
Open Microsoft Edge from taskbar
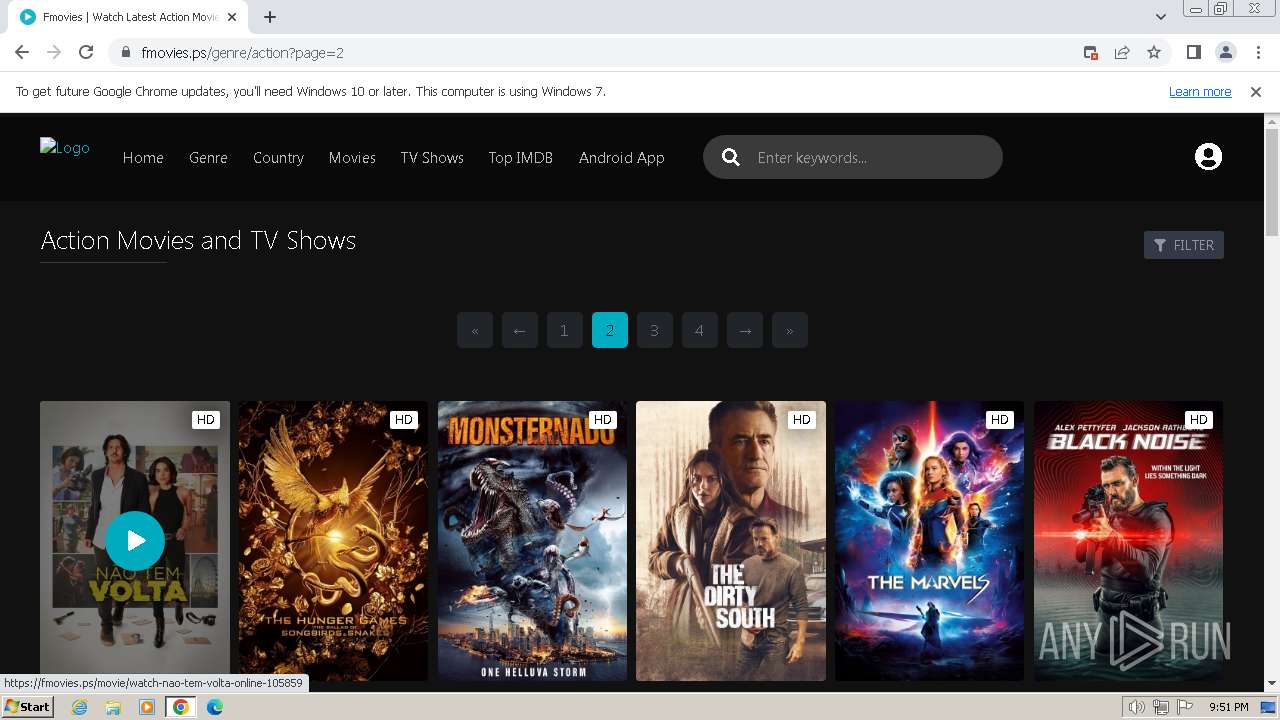(214, 707)
